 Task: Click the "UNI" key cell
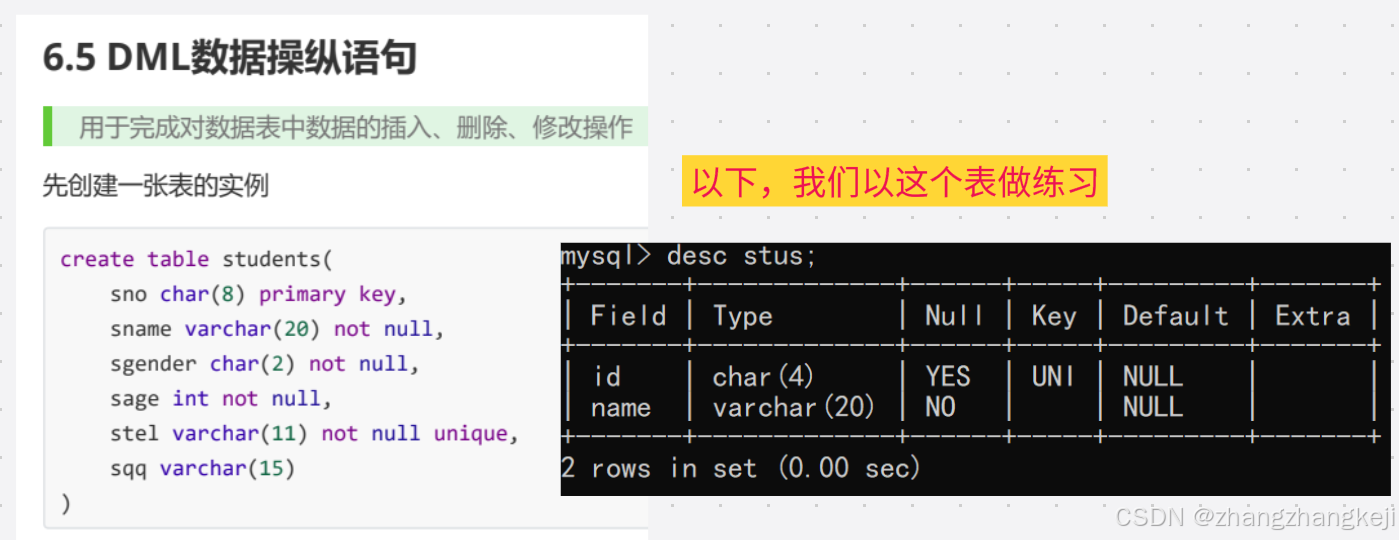[x=1053, y=376]
